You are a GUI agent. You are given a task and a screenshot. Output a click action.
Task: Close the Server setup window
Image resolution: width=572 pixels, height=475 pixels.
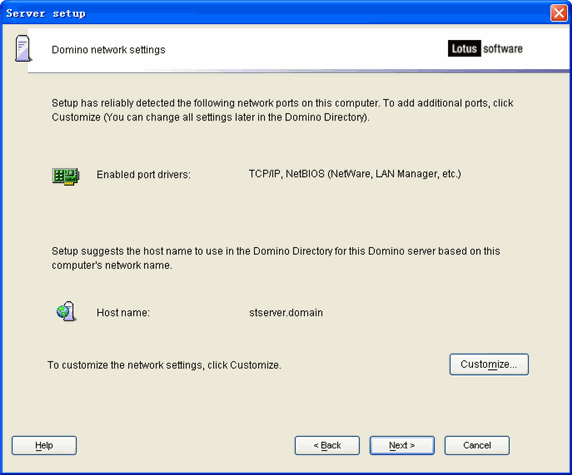coord(559,13)
